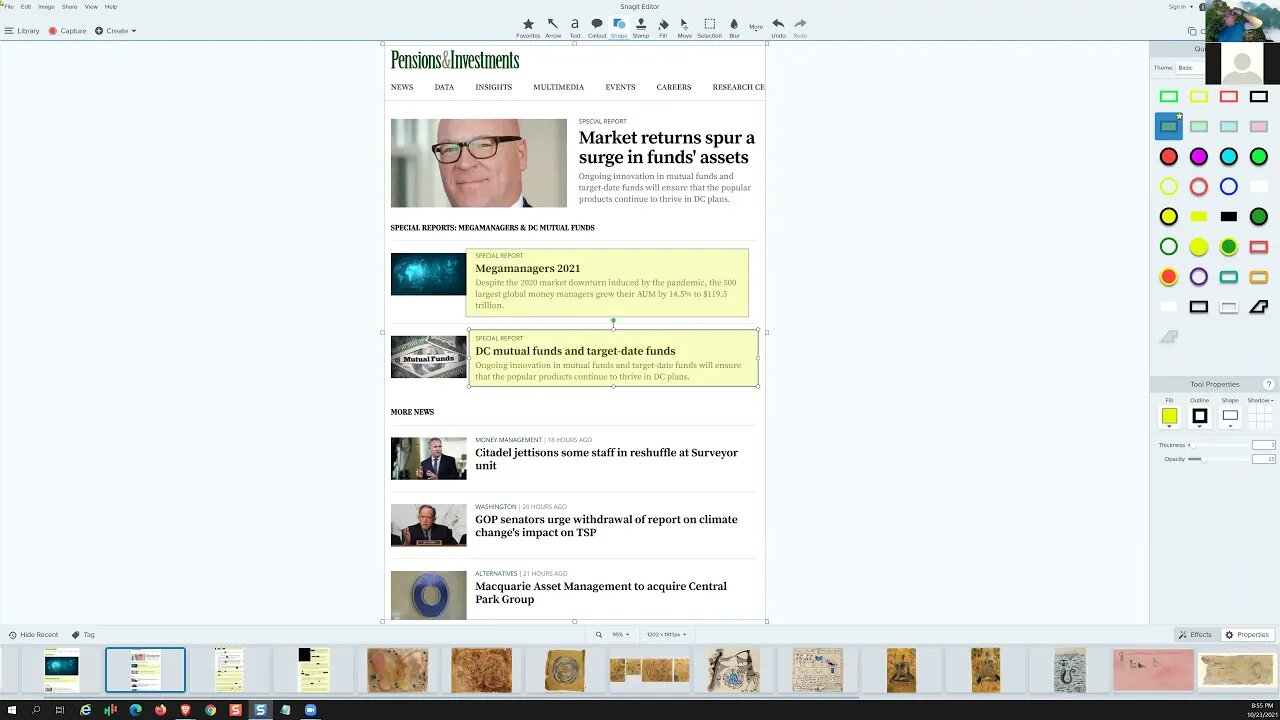Hide the Recent captures tray
The image size is (1280, 720).
[x=33, y=634]
